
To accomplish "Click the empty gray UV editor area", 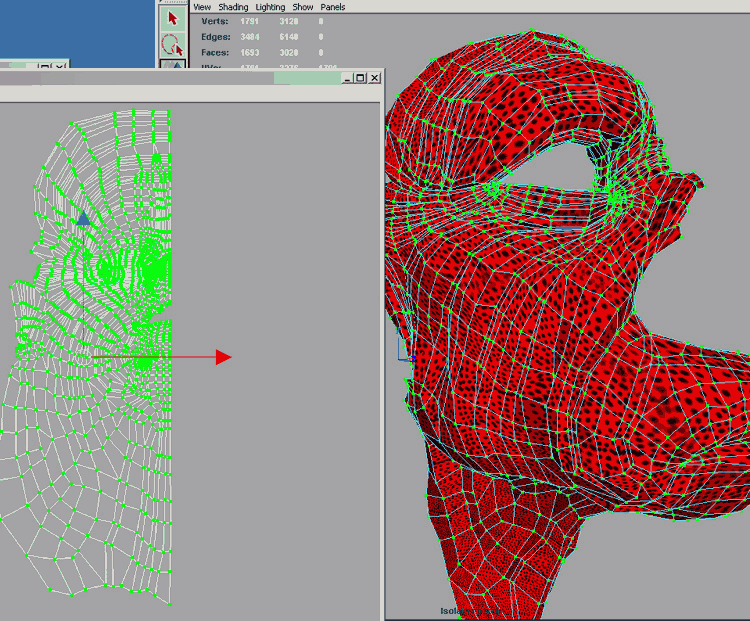I will point(280,480).
